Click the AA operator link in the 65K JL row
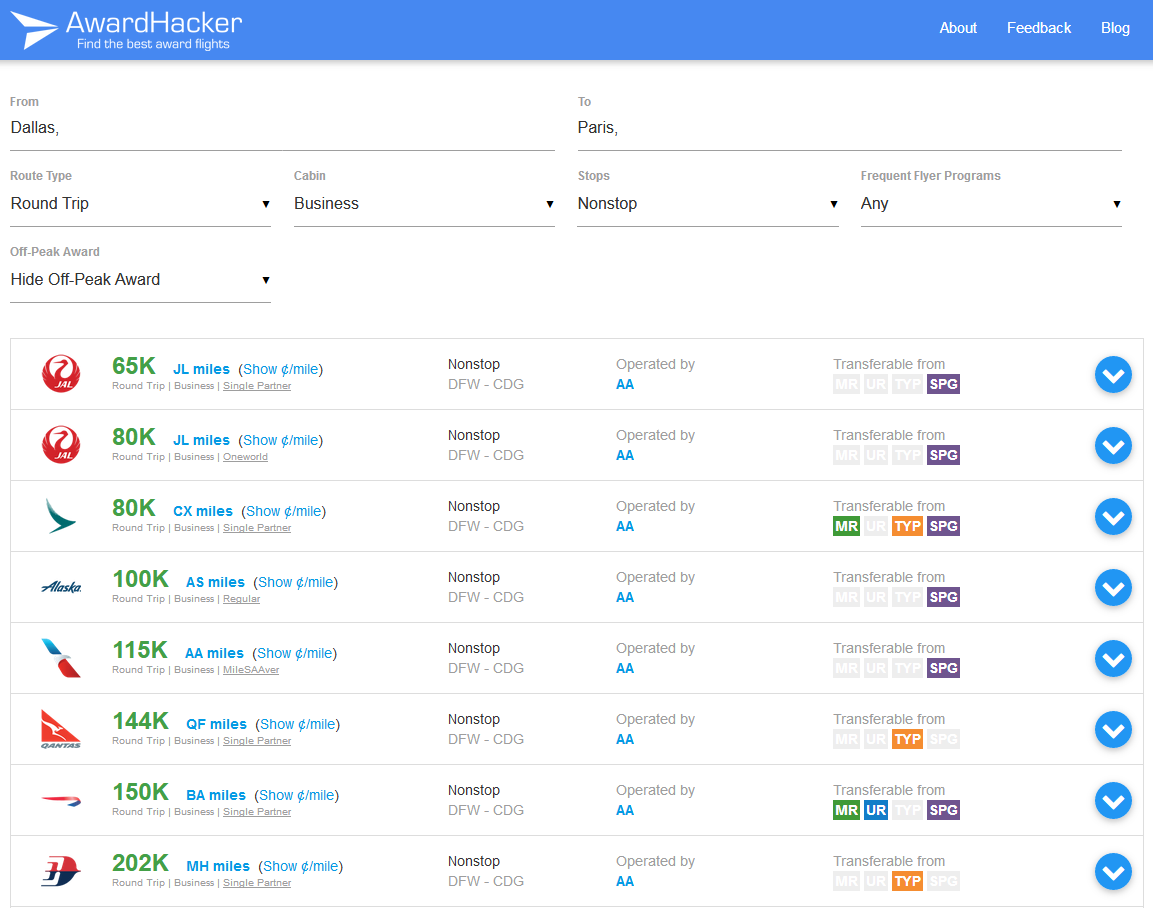Viewport: 1153px width, 908px height. (x=625, y=385)
